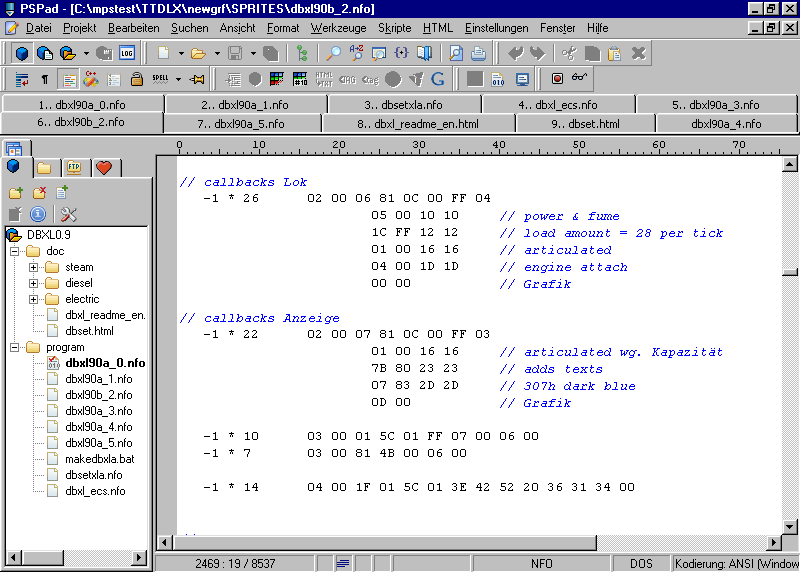The height and width of the screenshot is (572, 800).
Task: Collapse the doc folder in tree
Action: point(15,251)
